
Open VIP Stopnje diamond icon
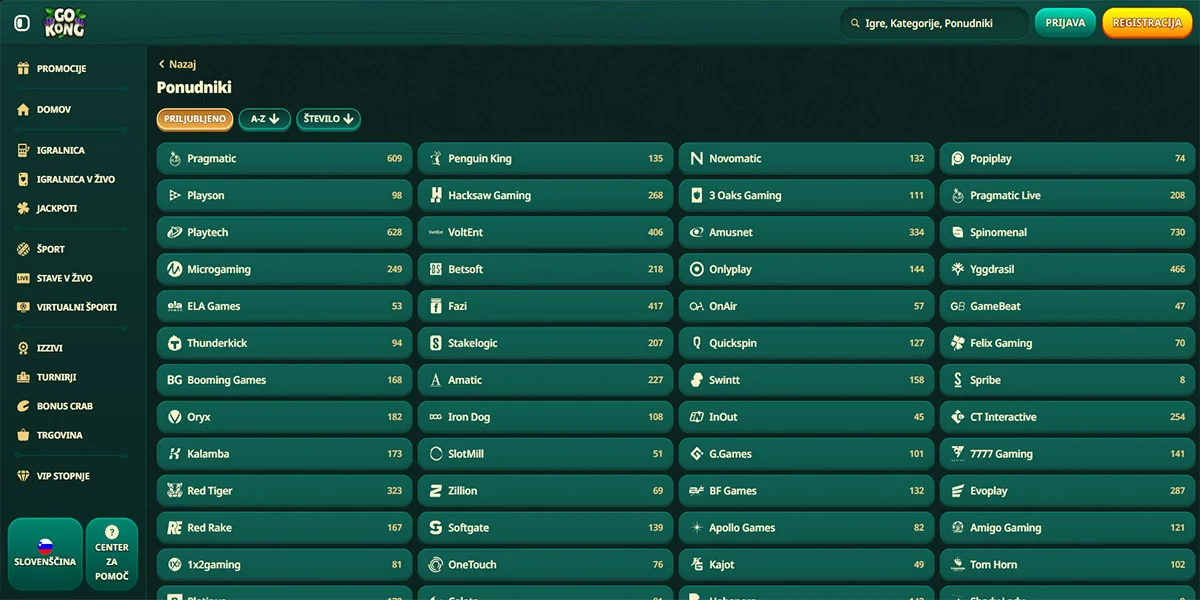tap(23, 477)
